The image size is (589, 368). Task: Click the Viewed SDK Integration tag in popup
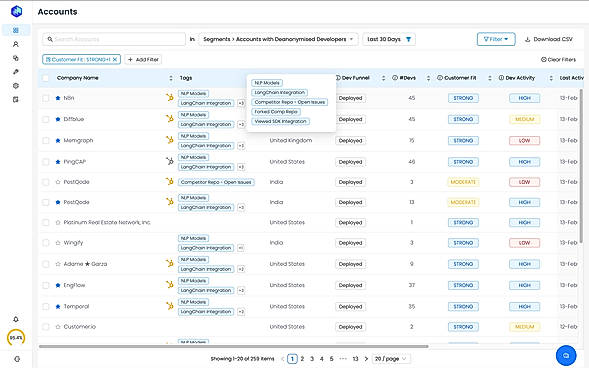pos(280,121)
